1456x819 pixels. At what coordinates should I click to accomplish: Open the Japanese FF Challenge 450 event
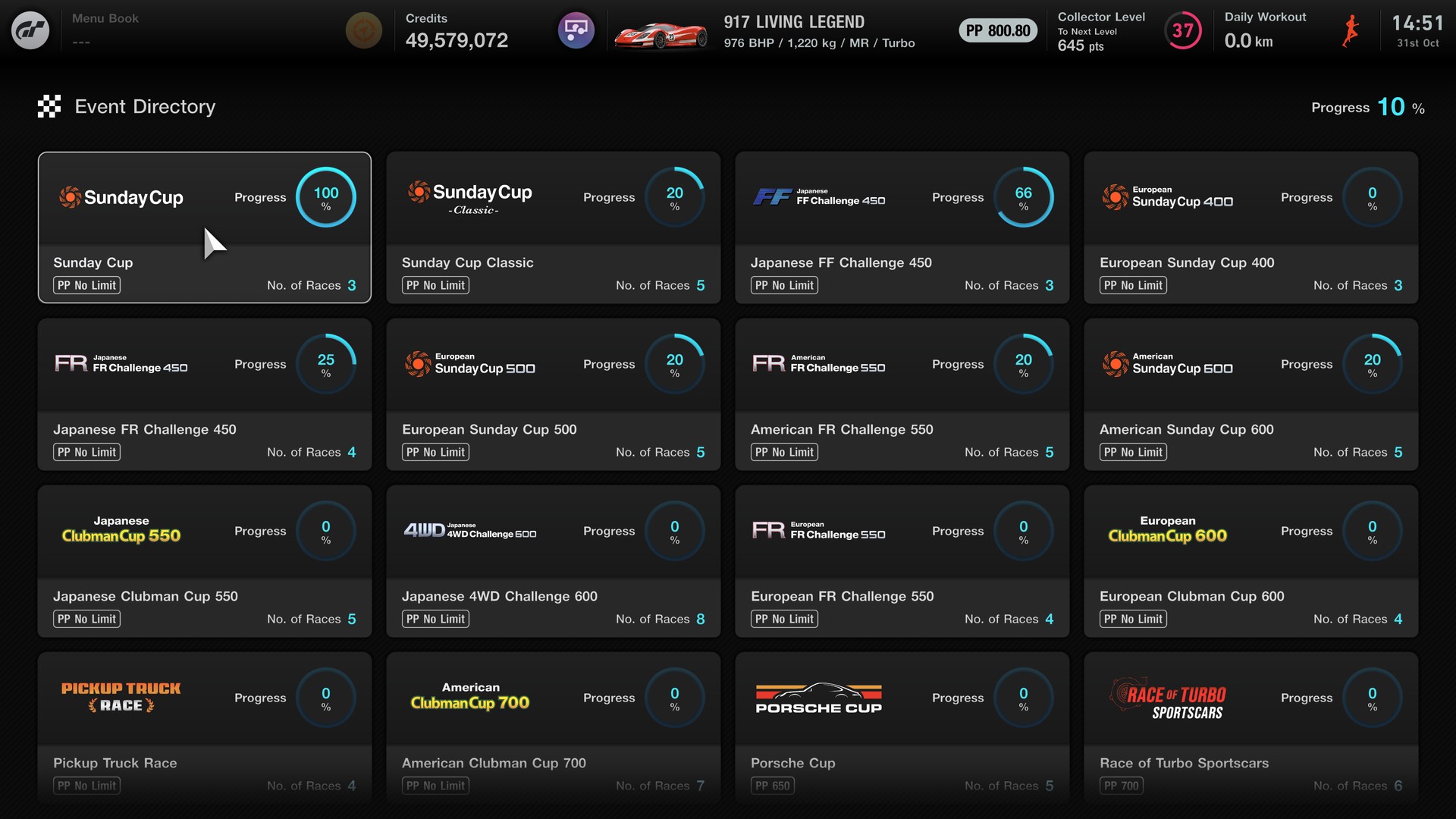pos(902,227)
